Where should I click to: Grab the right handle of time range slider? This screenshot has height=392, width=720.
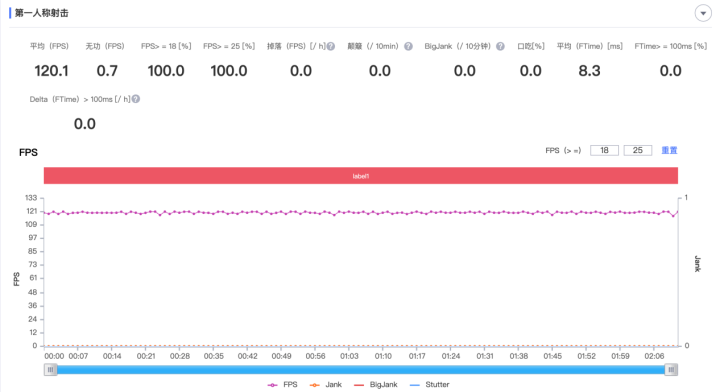tap(671, 370)
